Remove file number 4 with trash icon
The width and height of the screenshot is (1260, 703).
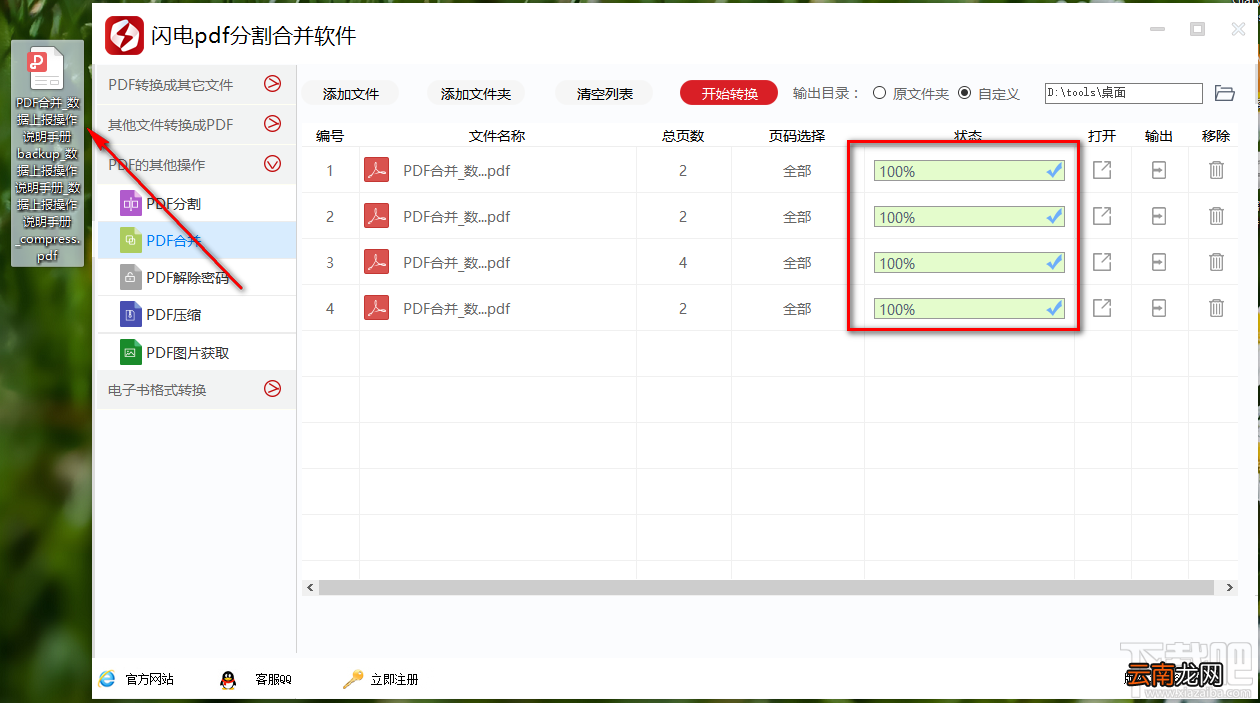[1216, 308]
